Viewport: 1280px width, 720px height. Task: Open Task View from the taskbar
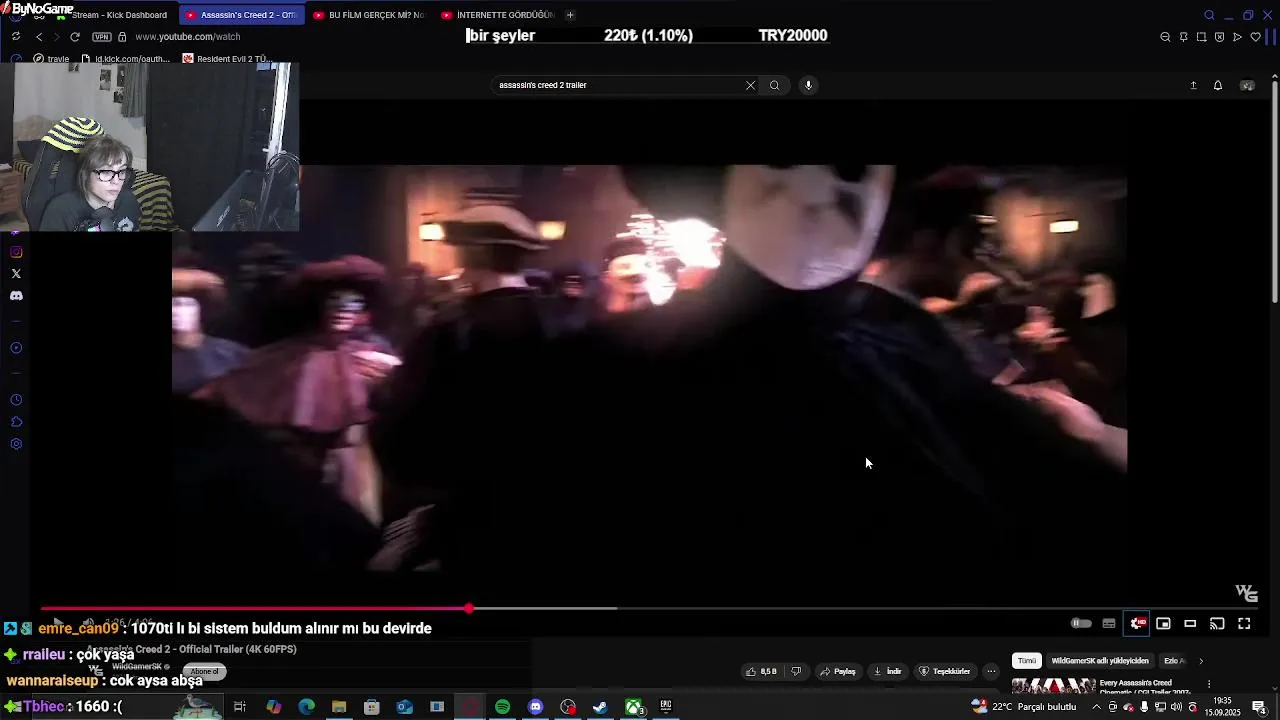240,707
